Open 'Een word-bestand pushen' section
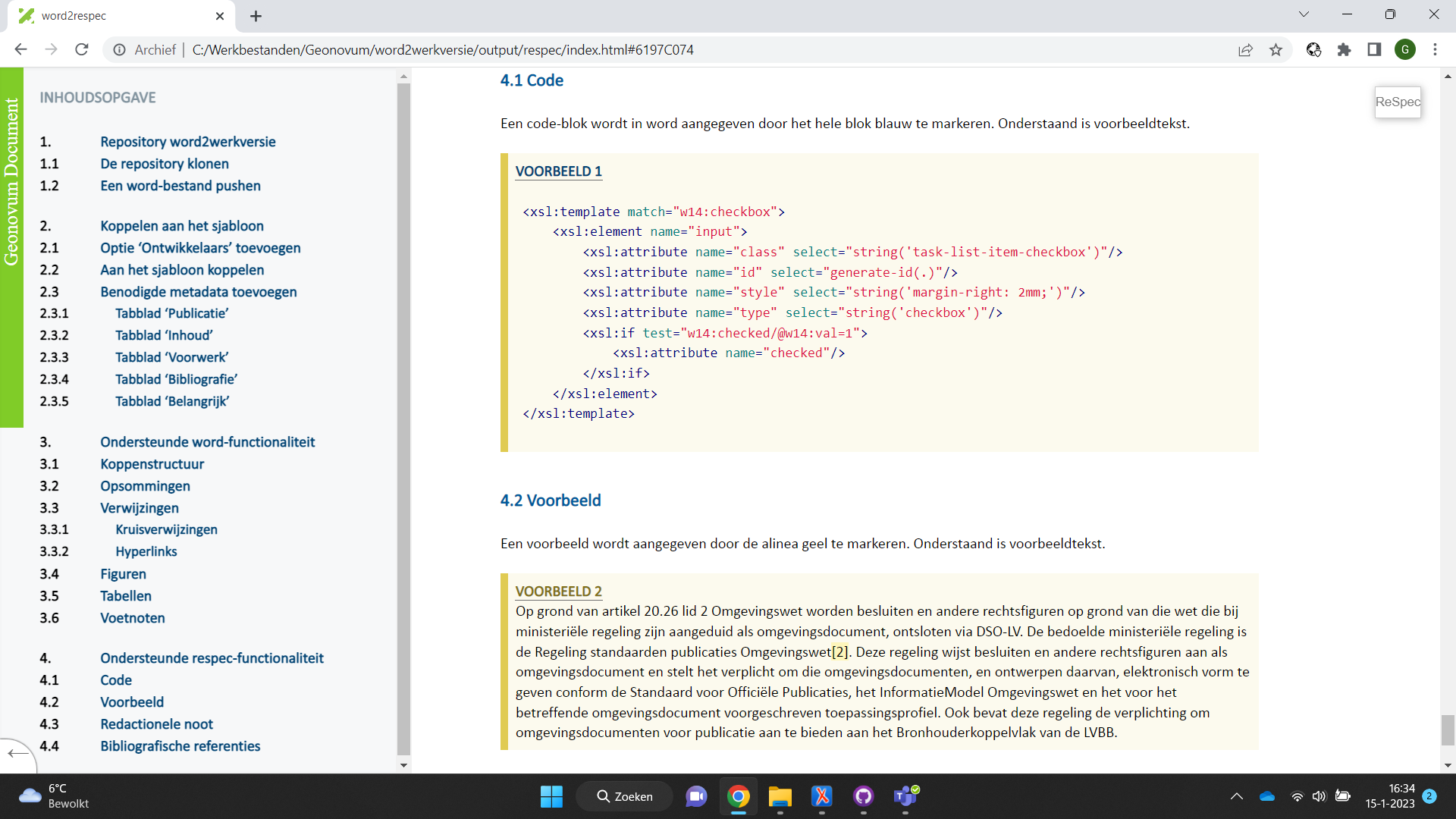Screen dimensions: 1456x819 [180, 186]
